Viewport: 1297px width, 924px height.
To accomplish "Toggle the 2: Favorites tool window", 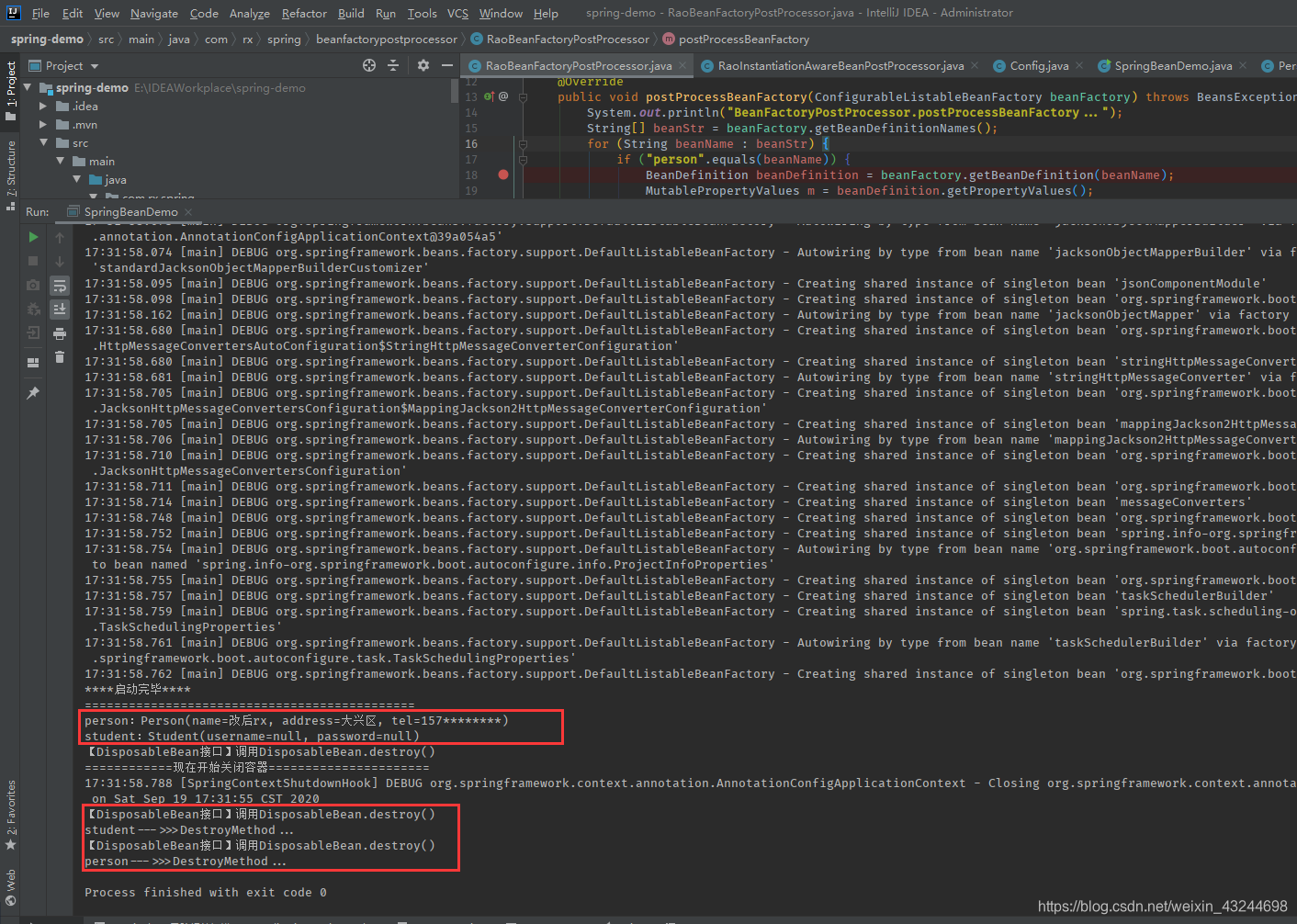I will [x=11, y=815].
